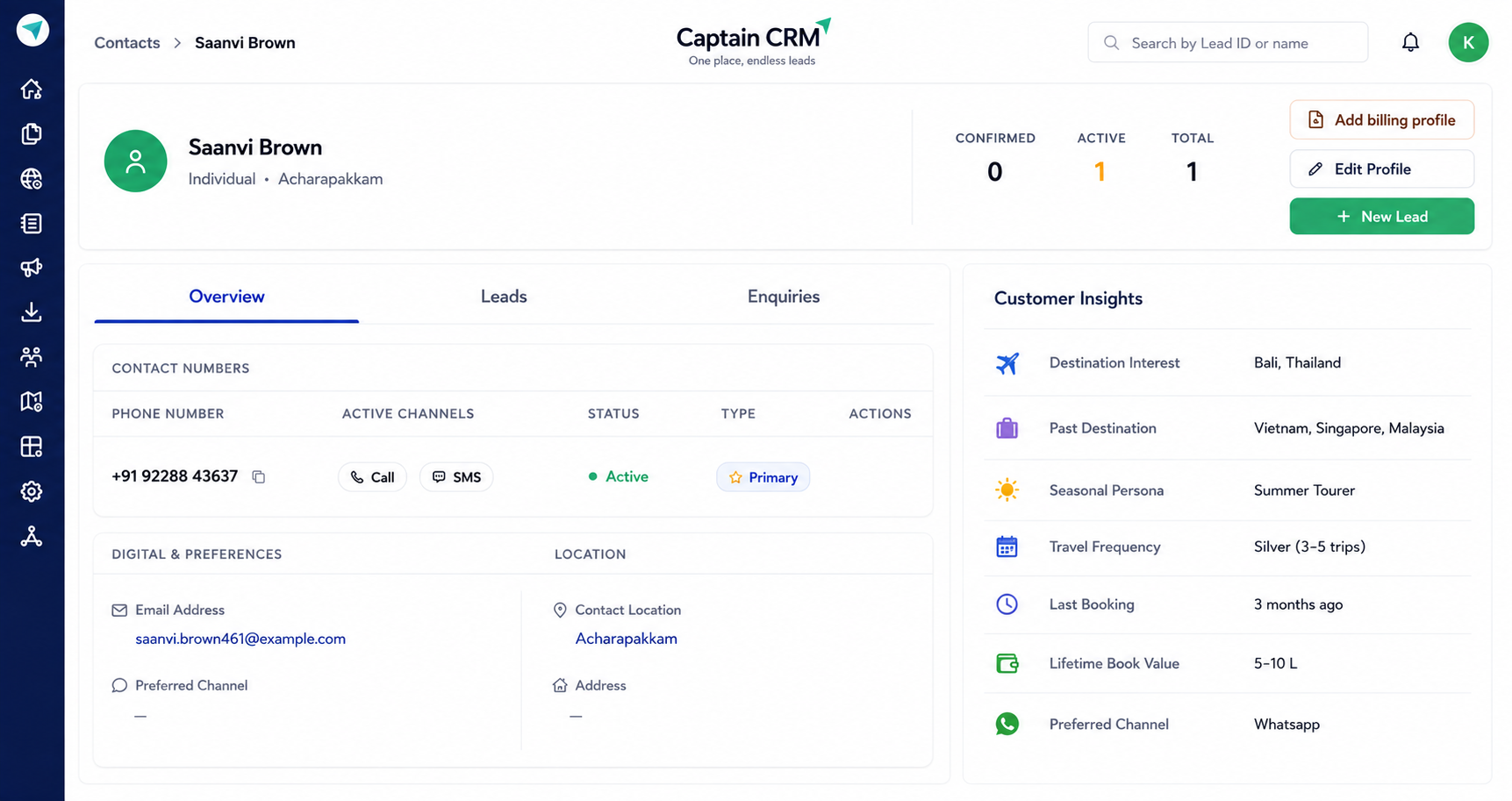The width and height of the screenshot is (1512, 801).
Task: Switch to the Overview tab
Action: pyautogui.click(x=226, y=297)
